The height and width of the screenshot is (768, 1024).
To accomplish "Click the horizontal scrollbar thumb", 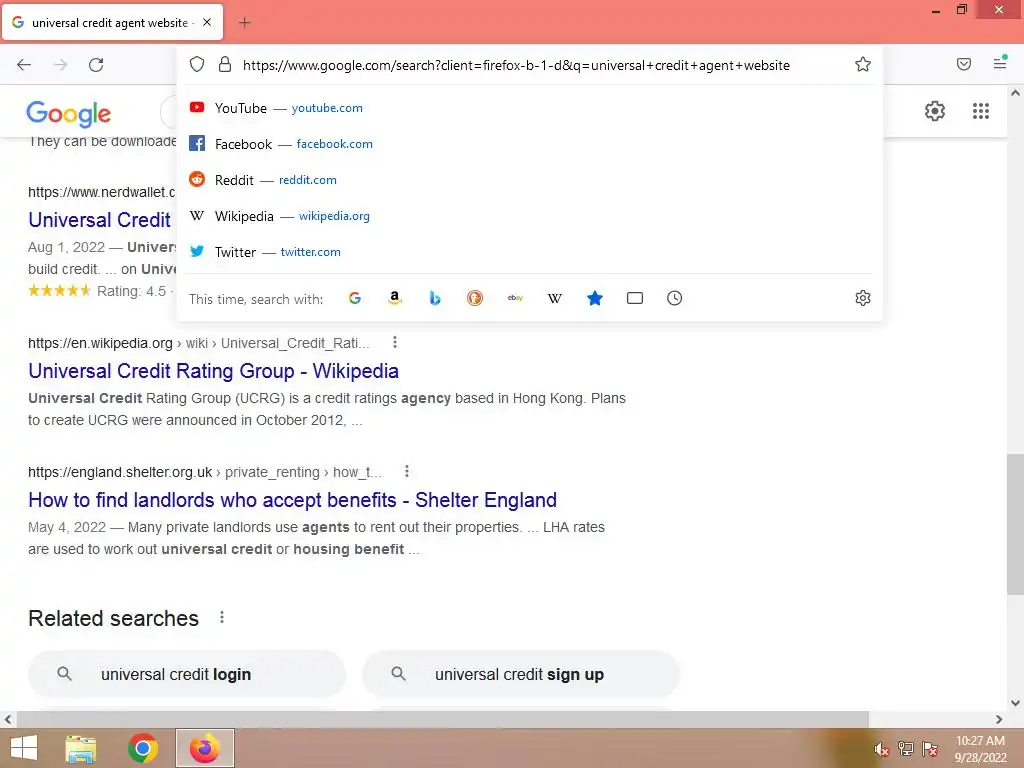I will pyautogui.click(x=442, y=719).
